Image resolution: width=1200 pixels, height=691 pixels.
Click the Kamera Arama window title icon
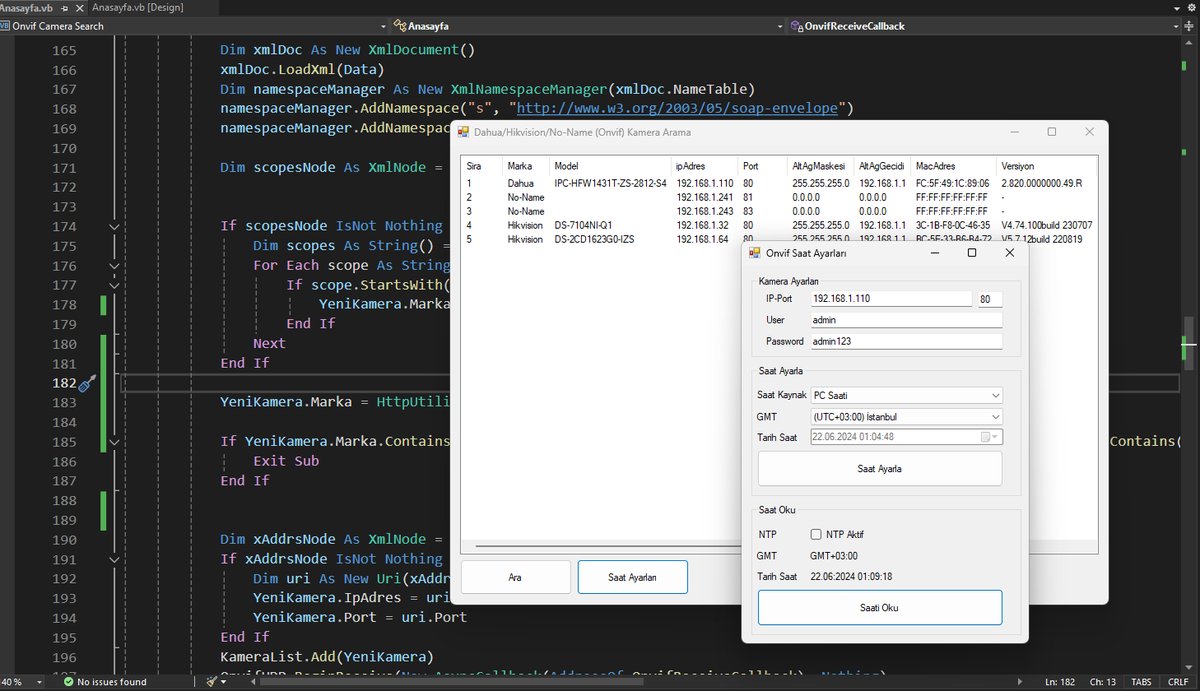click(x=463, y=132)
